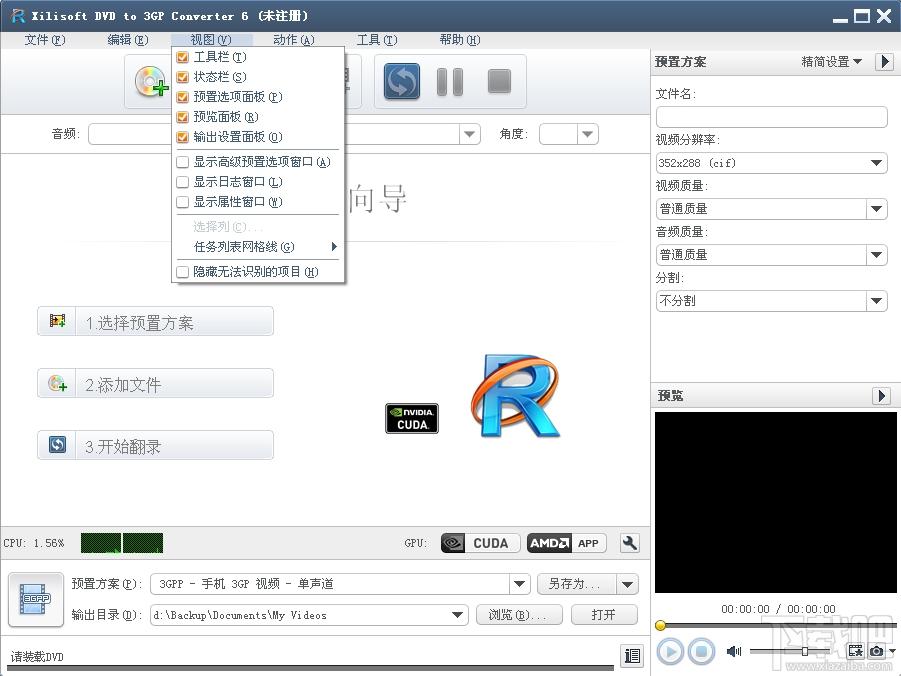Screen dimensions: 901x676
Task: Click the 打开 button
Action: click(604, 615)
